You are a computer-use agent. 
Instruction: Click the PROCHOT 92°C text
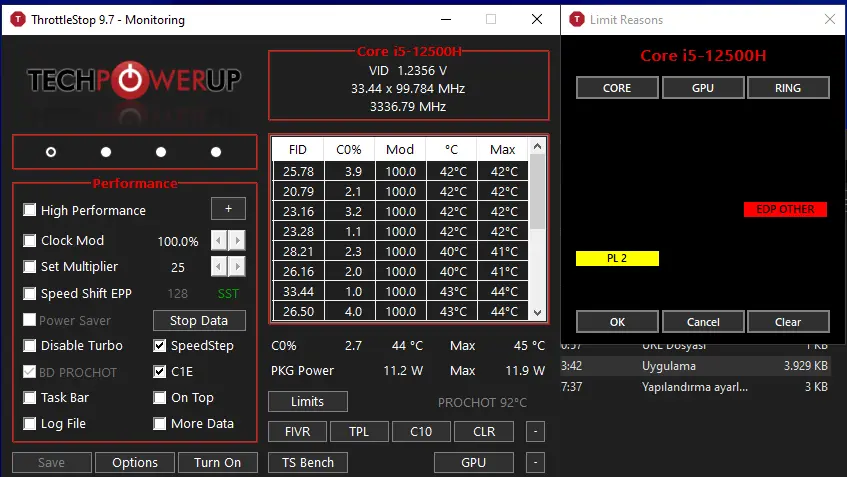pos(482,402)
